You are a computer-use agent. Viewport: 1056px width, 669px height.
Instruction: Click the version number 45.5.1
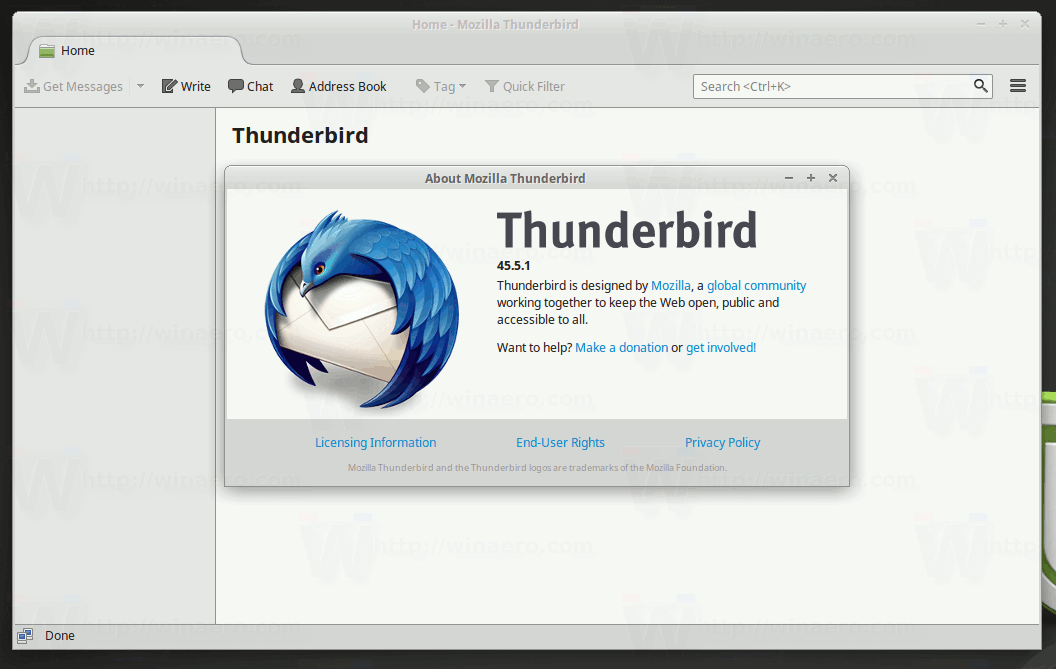coord(514,265)
